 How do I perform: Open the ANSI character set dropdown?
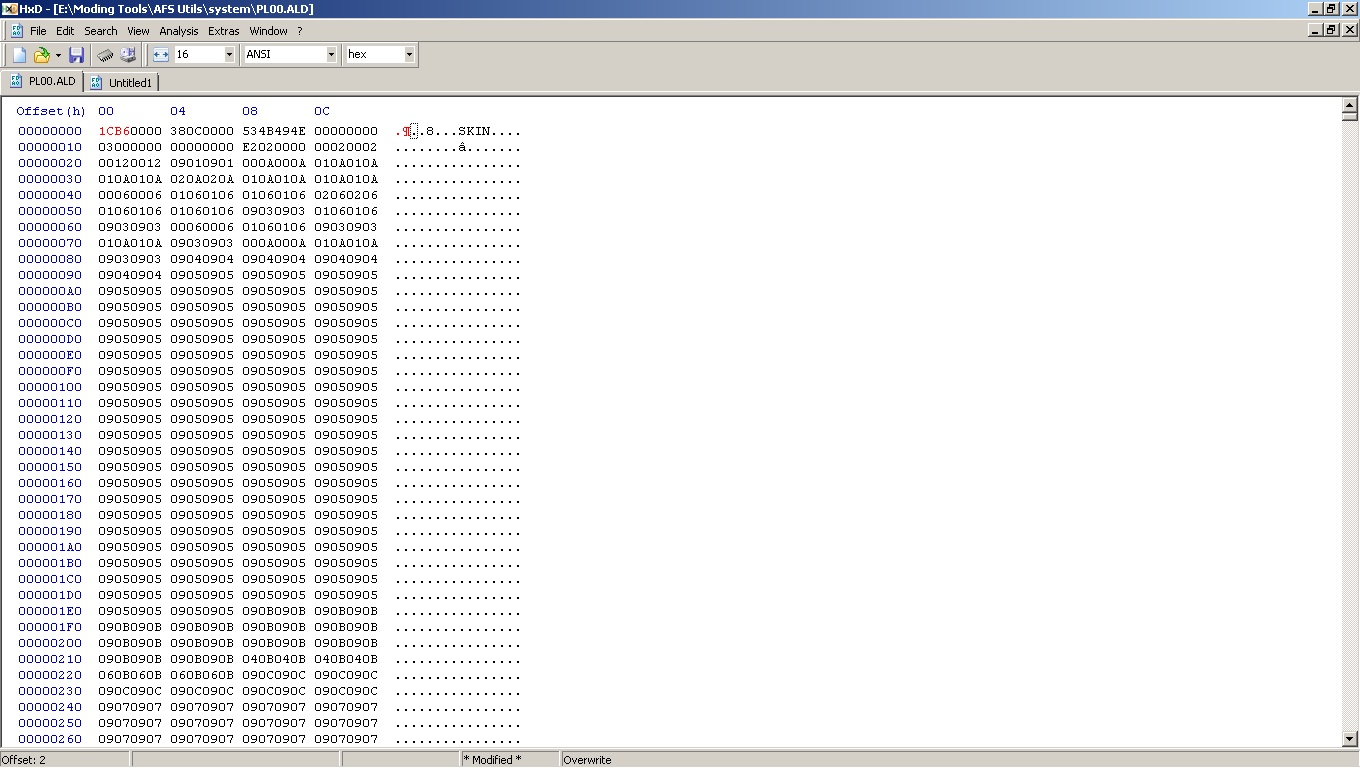331,55
